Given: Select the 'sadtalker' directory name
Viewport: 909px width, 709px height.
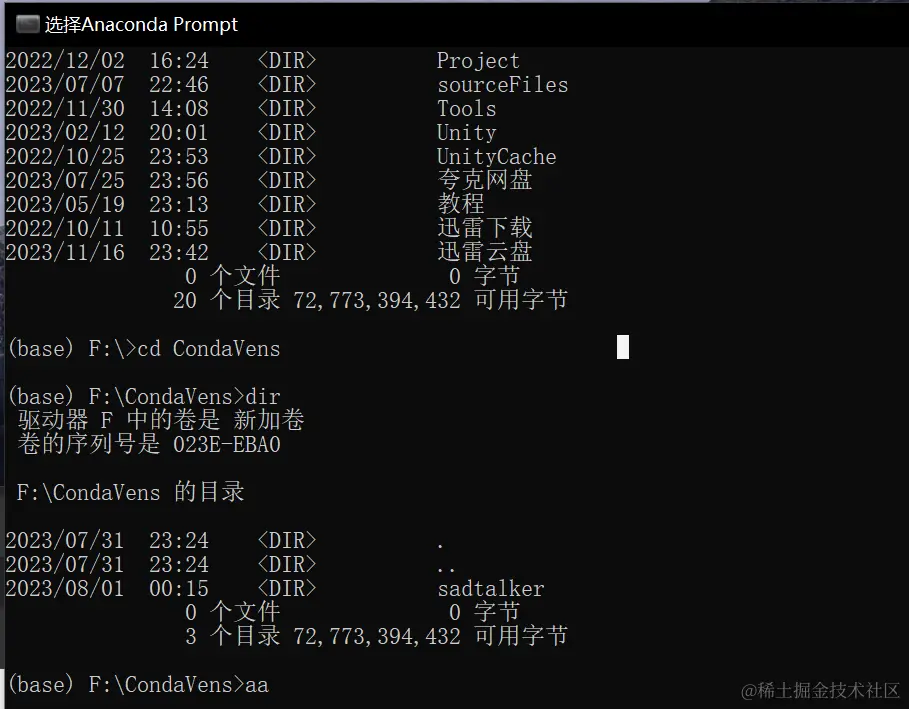Looking at the screenshot, I should pos(490,589).
